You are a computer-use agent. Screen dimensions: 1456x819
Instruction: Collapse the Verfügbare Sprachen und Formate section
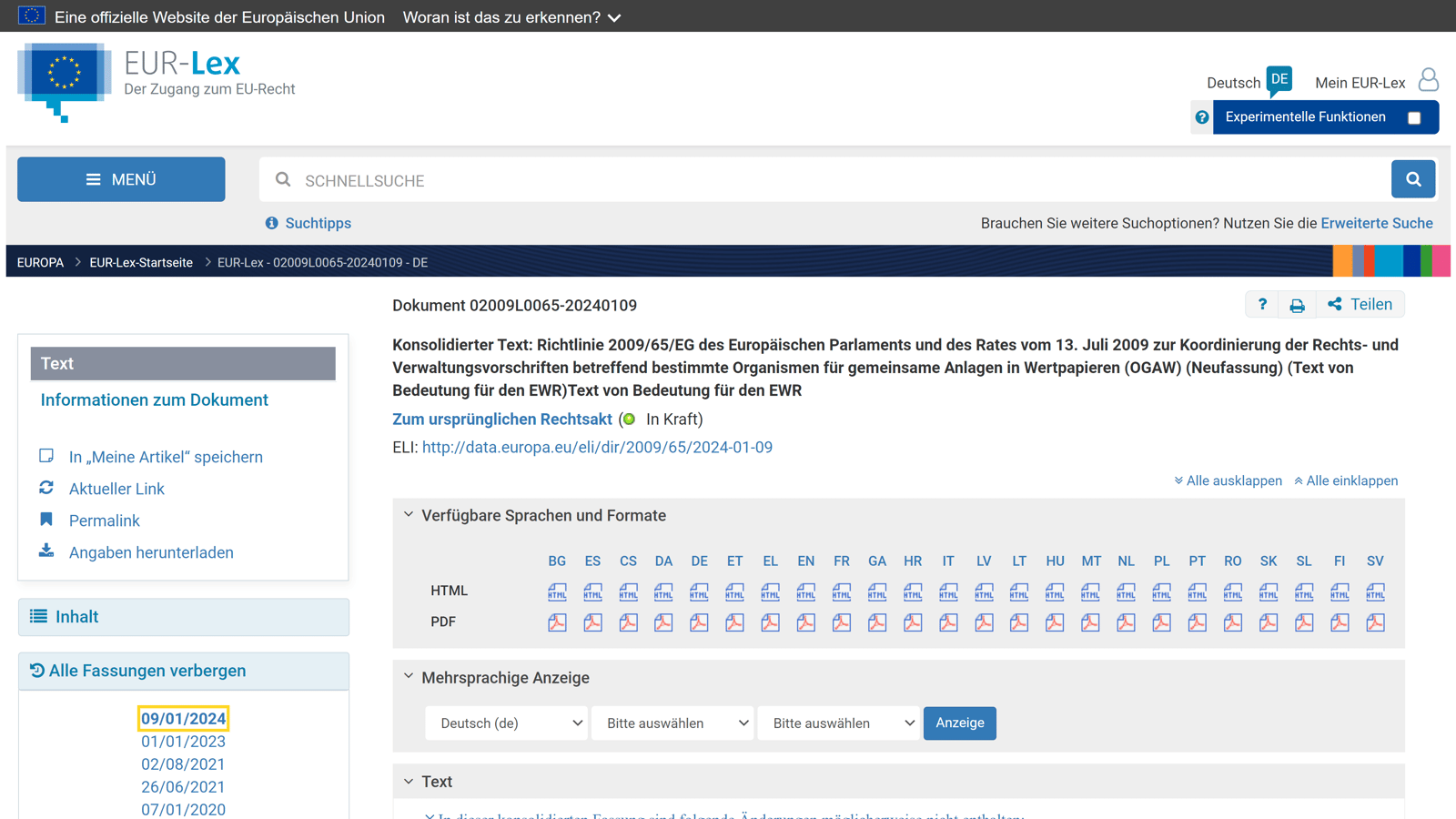[409, 515]
